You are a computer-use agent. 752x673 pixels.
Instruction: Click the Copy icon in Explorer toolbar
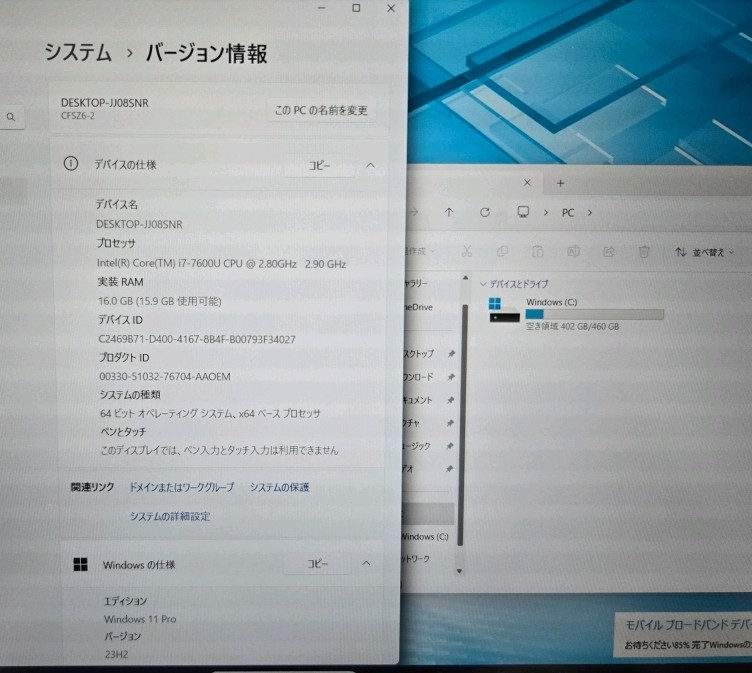pyautogui.click(x=502, y=251)
